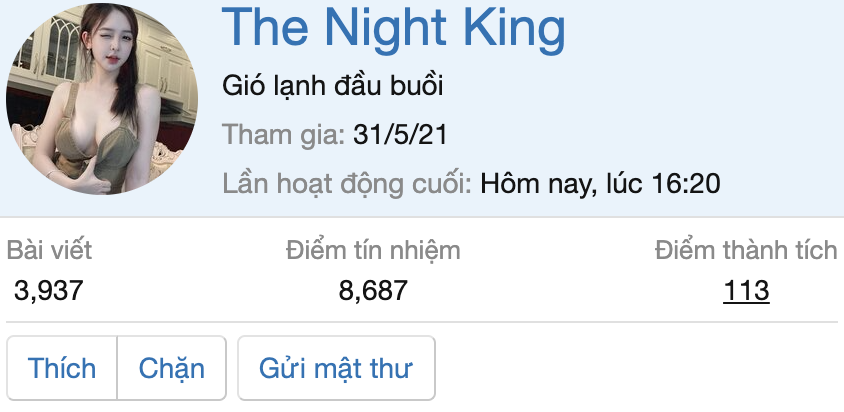
Task: Open the 3,937 post count
Action: (49, 291)
